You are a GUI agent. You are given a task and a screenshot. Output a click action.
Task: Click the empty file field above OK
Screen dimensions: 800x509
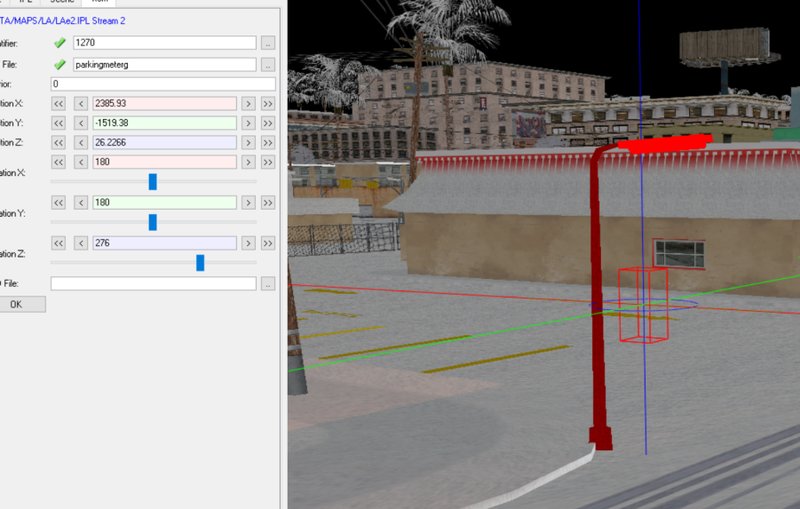pos(154,284)
